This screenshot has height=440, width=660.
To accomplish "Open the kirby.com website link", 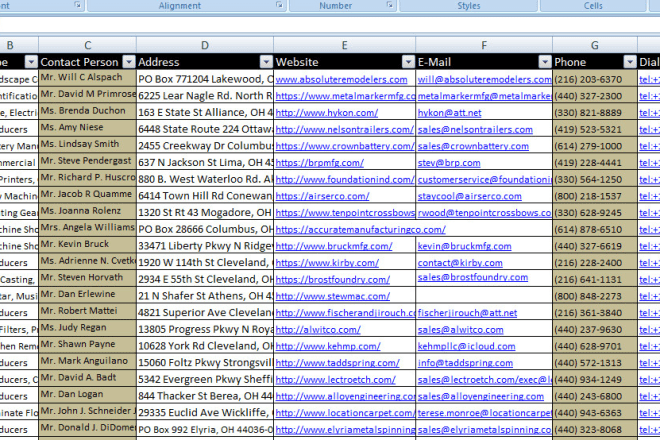I will click(327, 263).
